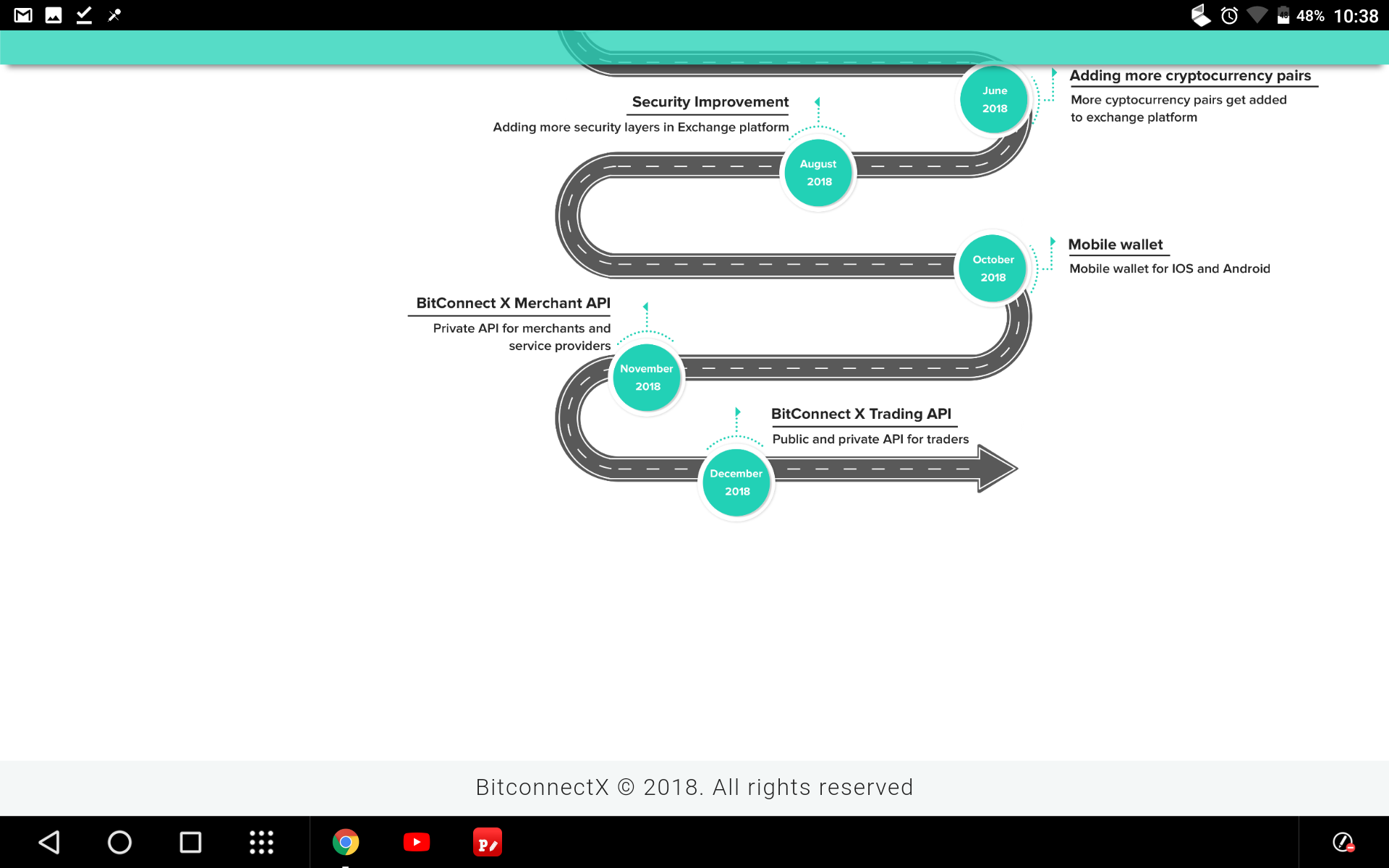Tap the battery status icon
Viewport: 1389px width, 868px height.
[1283, 15]
